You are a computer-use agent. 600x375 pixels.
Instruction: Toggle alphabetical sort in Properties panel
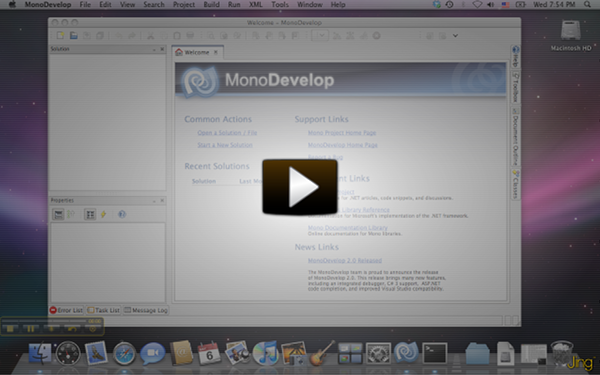point(71,214)
